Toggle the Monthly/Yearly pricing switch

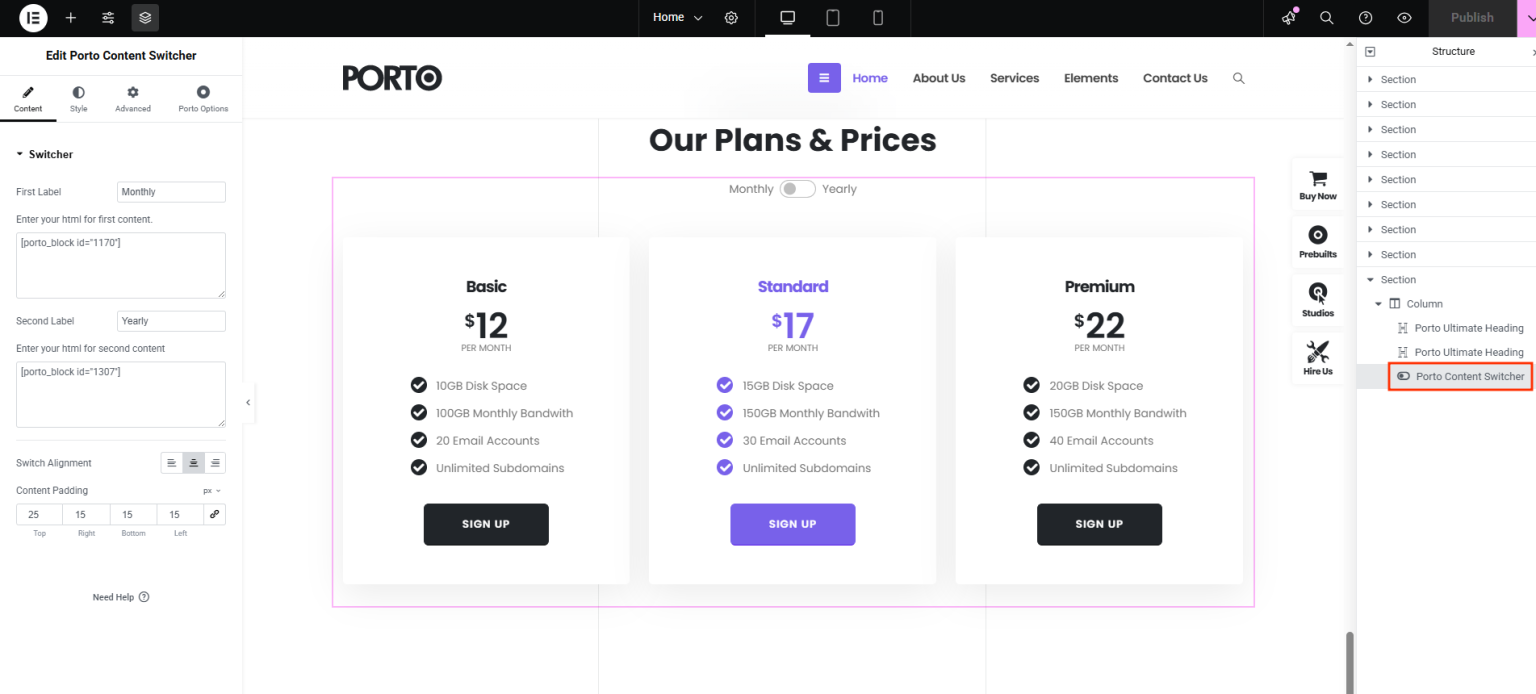798,189
